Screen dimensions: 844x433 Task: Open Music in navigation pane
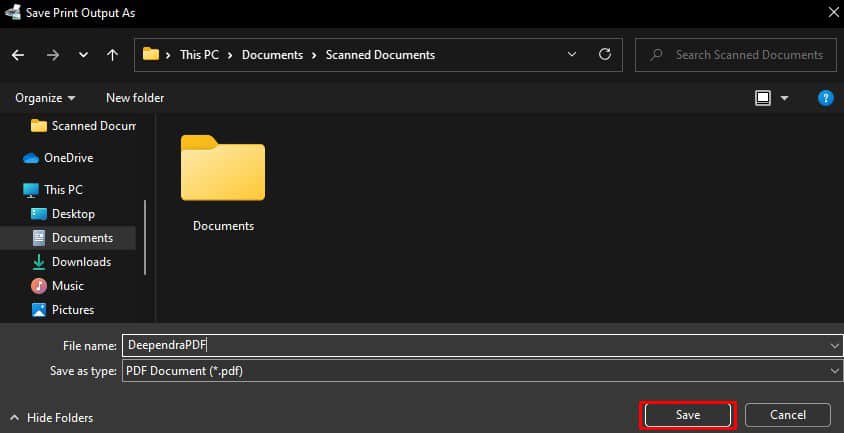[58, 285]
